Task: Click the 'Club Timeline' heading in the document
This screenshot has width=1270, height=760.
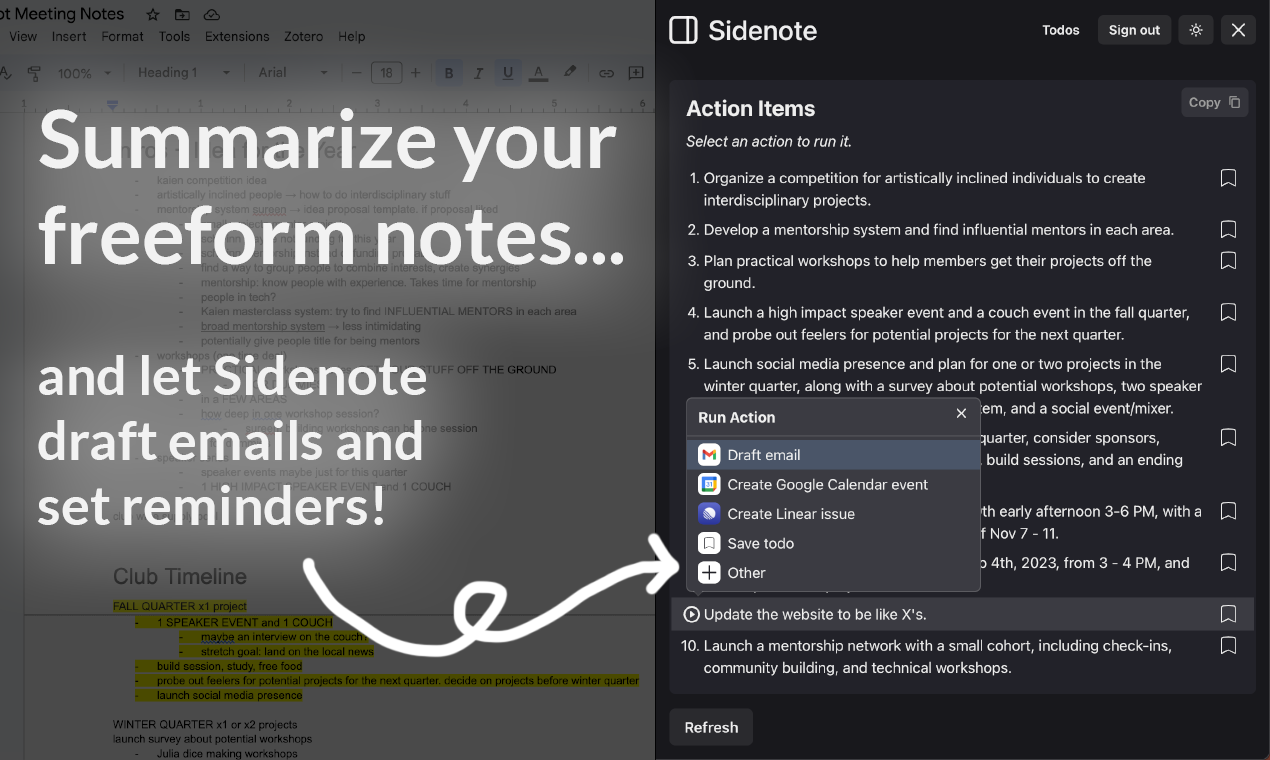Action: [180, 577]
